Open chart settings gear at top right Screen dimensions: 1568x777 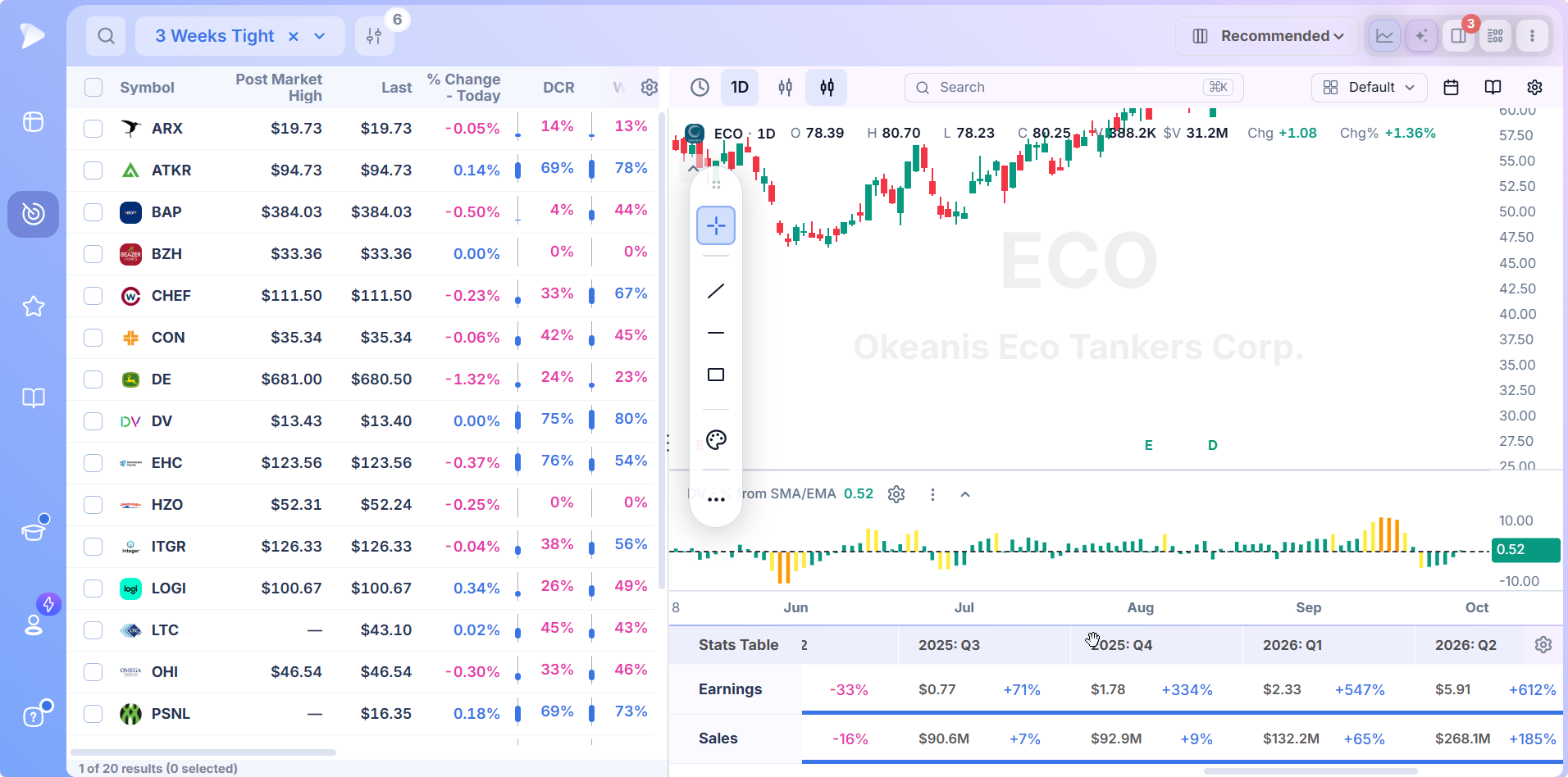pyautogui.click(x=1534, y=87)
